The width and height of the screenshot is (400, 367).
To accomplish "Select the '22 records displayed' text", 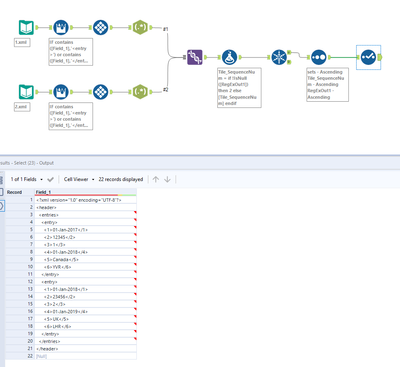I will tap(121, 179).
